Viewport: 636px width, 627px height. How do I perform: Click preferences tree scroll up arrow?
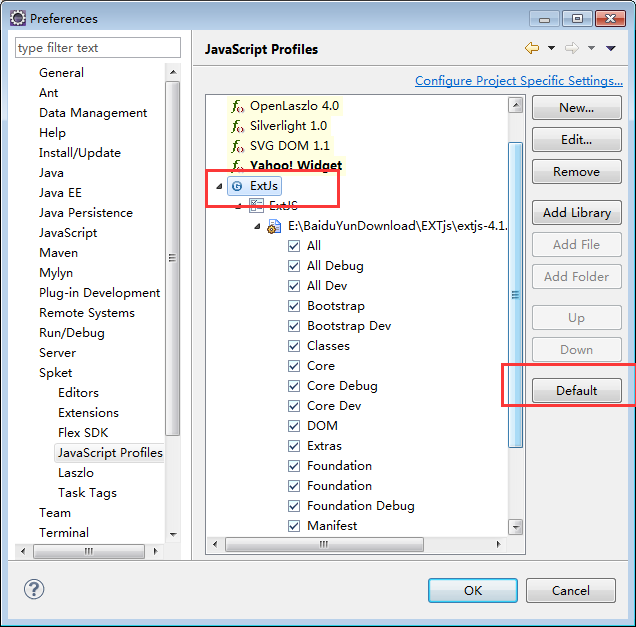pyautogui.click(x=173, y=72)
